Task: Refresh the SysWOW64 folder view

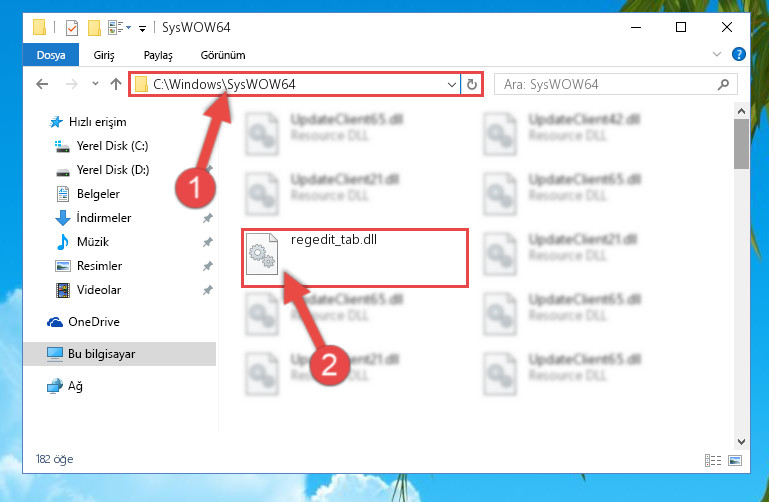Action: (472, 84)
